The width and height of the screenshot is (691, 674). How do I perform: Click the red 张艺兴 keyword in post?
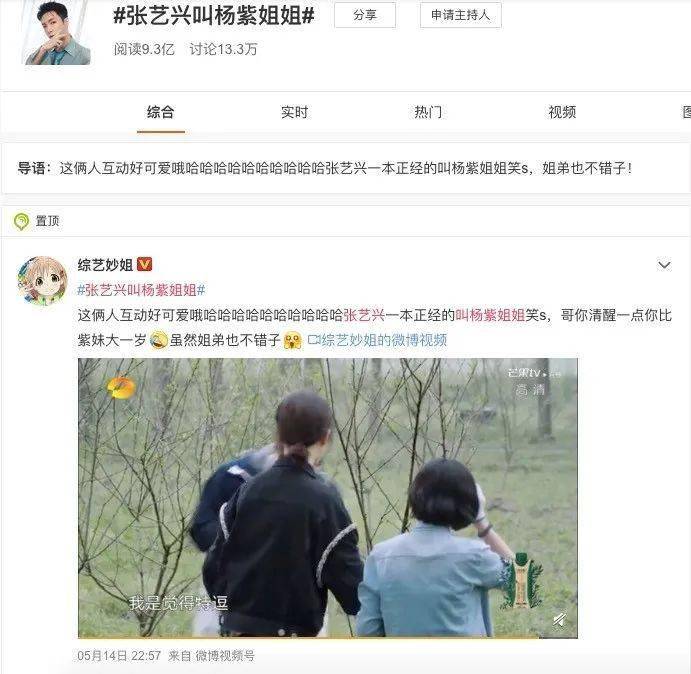coord(364,315)
